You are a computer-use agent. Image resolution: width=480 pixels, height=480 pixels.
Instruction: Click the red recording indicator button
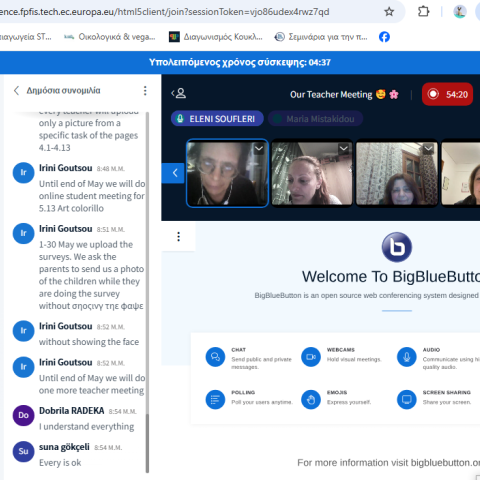click(x=447, y=94)
